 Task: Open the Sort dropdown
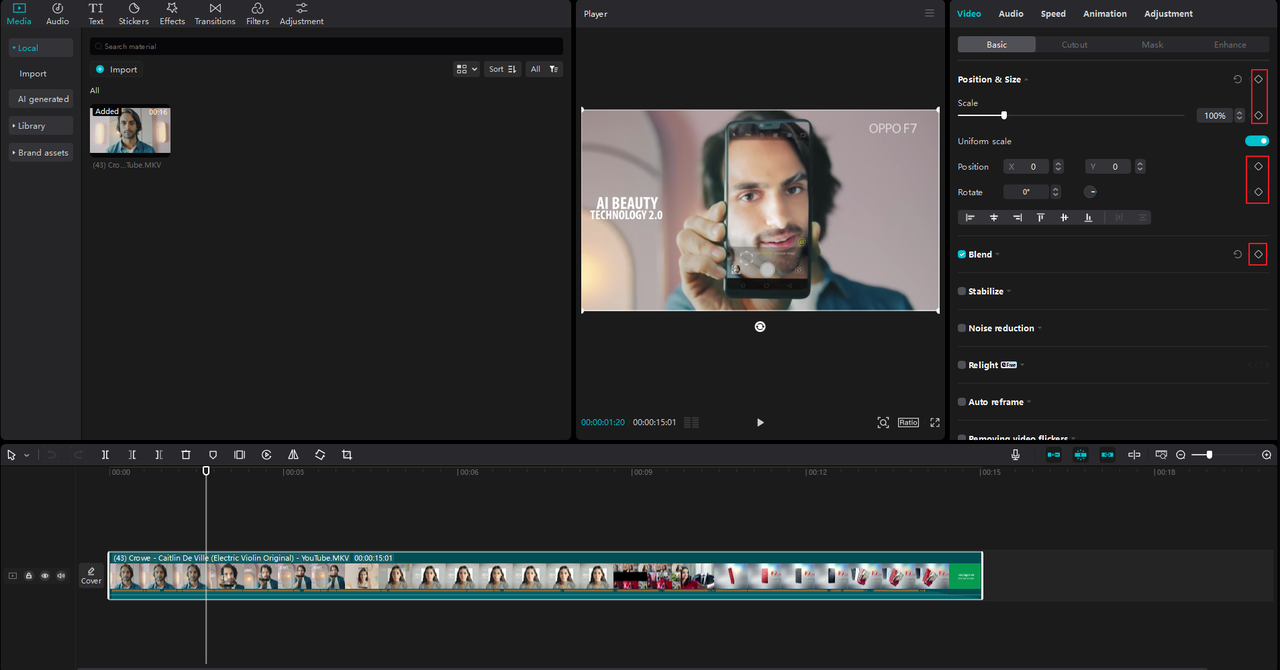tap(503, 69)
